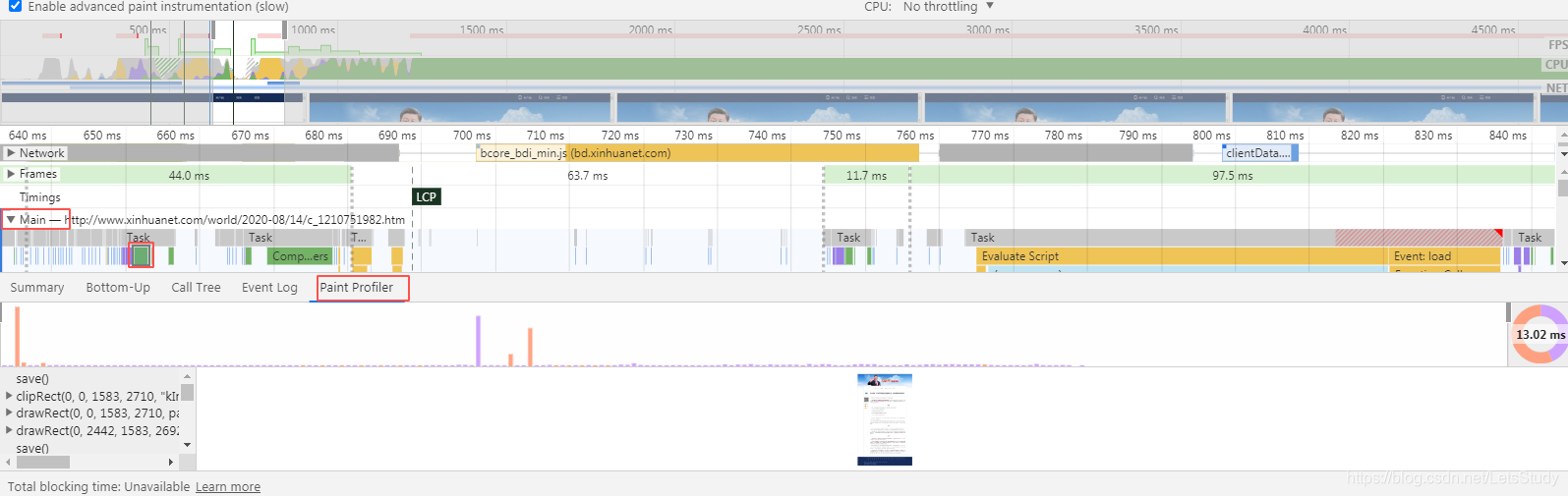Select the bcore_bdi_min.js network request

698,153
